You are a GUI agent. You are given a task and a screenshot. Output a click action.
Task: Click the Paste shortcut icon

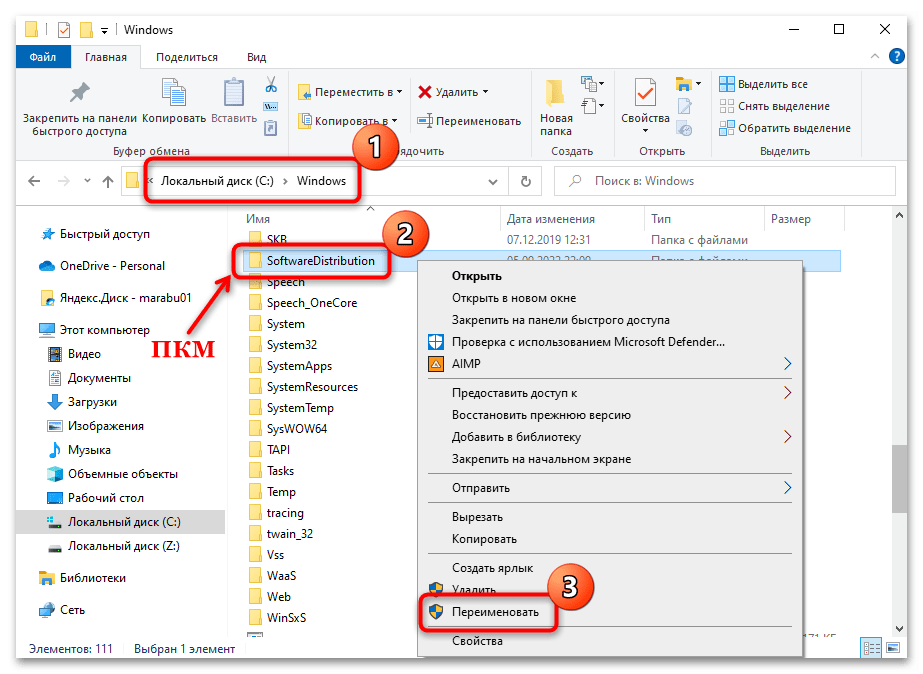coord(271,128)
